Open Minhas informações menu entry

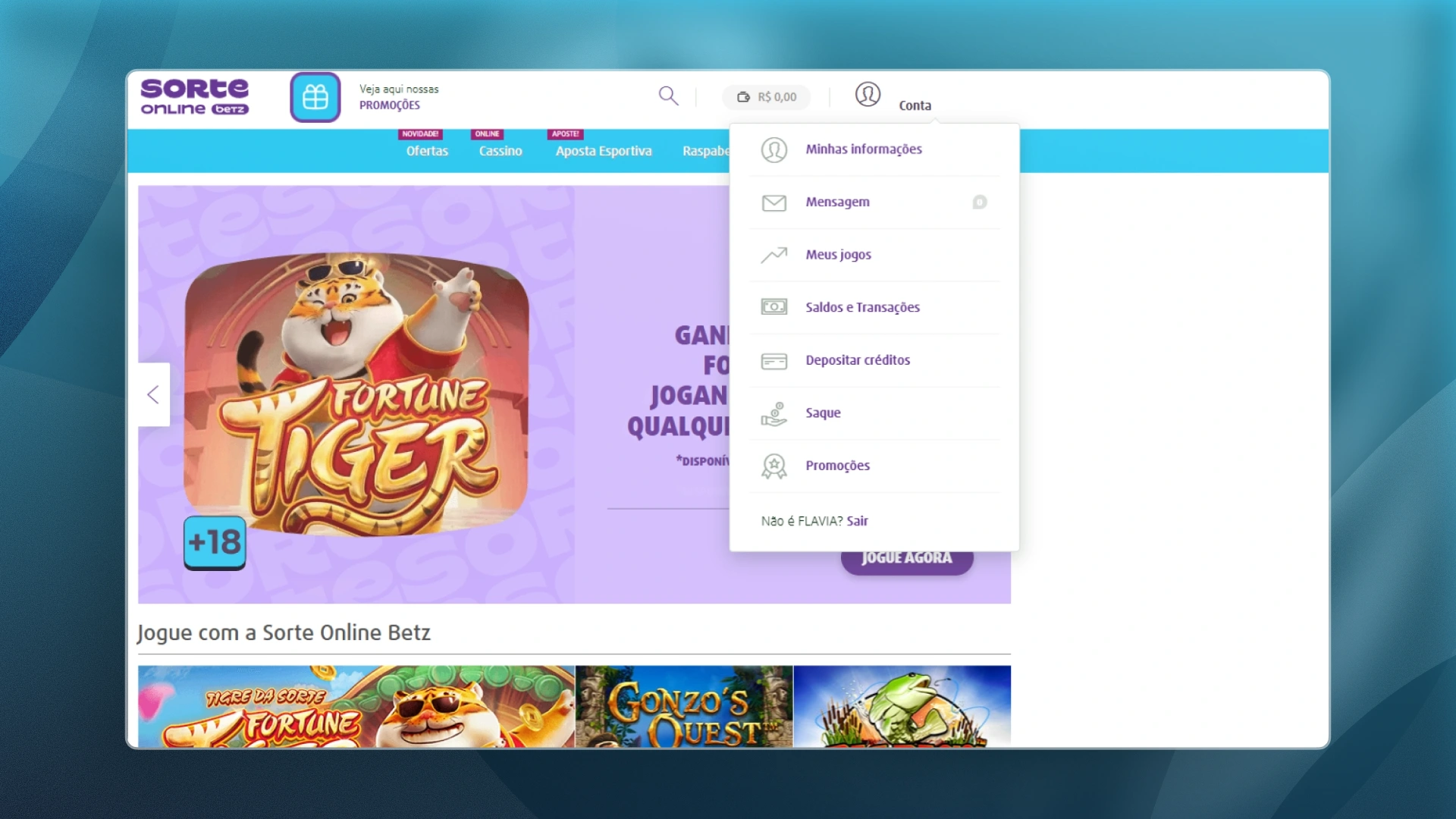[874, 149]
